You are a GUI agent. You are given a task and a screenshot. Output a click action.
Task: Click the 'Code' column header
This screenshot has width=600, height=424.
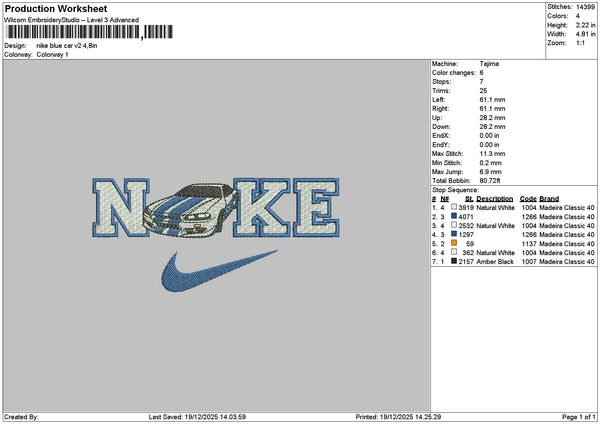(528, 199)
